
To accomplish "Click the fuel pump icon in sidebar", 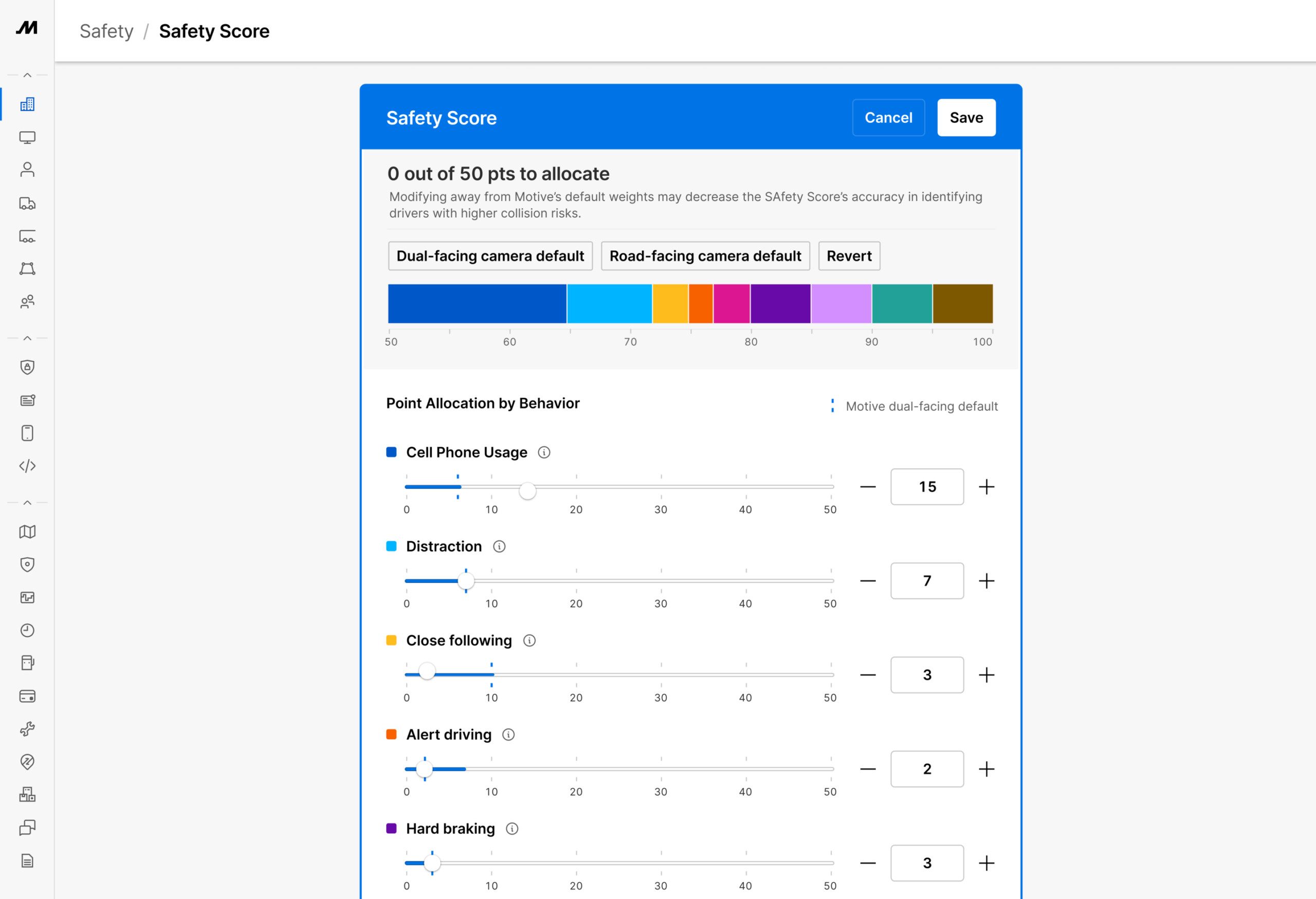I will (x=27, y=663).
